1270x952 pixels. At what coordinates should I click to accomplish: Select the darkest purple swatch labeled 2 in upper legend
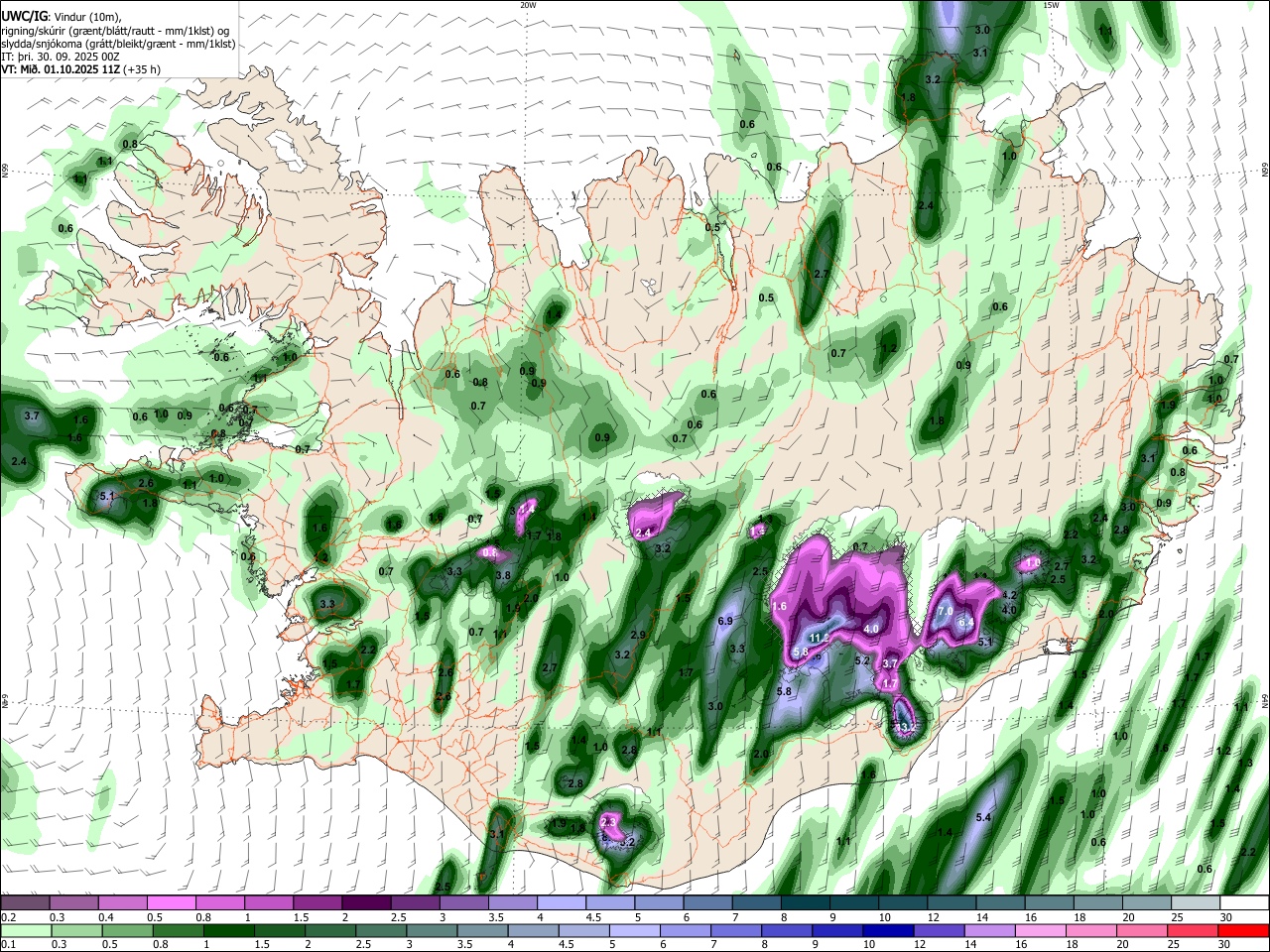pos(365,903)
